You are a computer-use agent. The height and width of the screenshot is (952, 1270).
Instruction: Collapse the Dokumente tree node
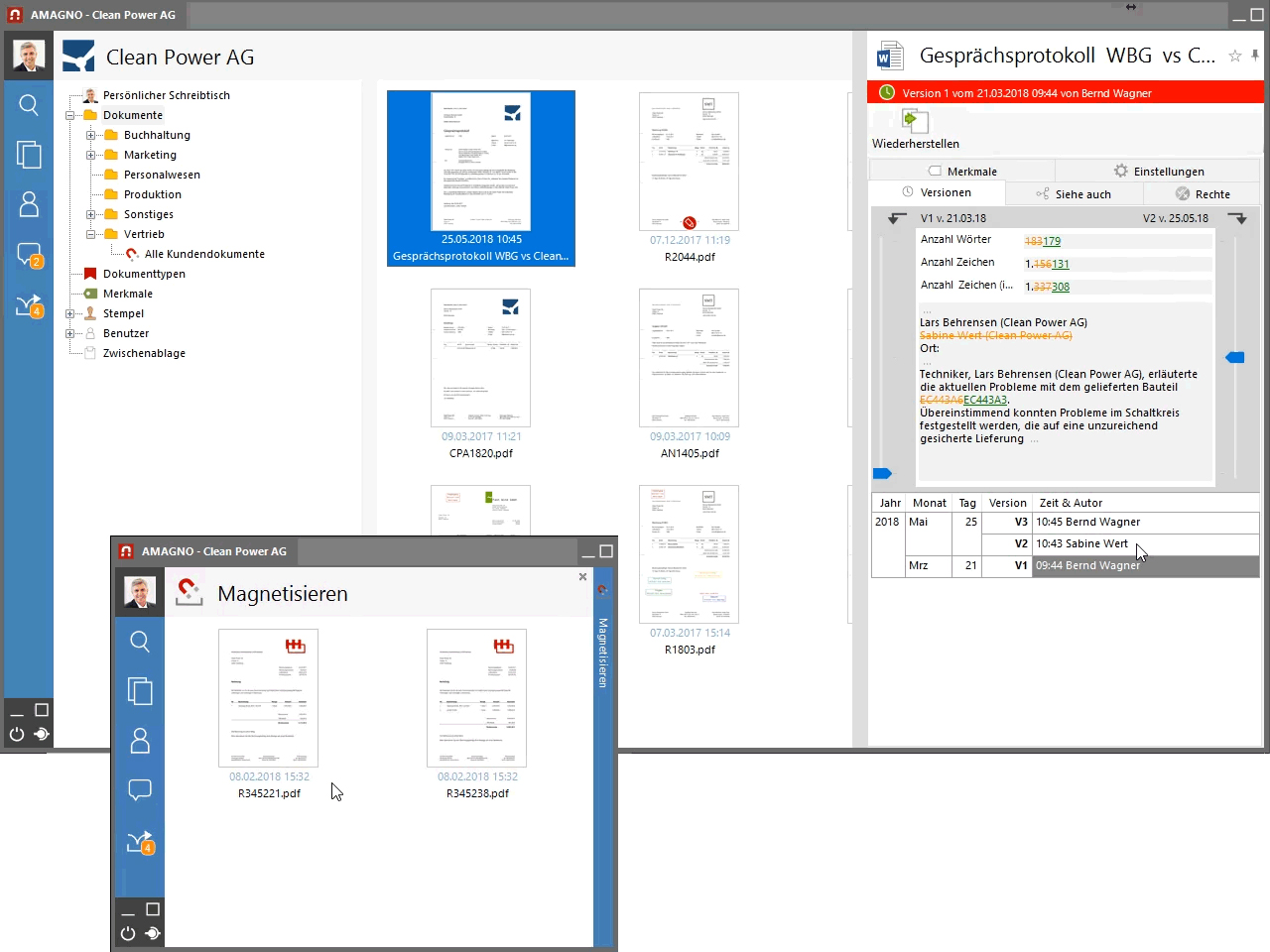pos(70,115)
